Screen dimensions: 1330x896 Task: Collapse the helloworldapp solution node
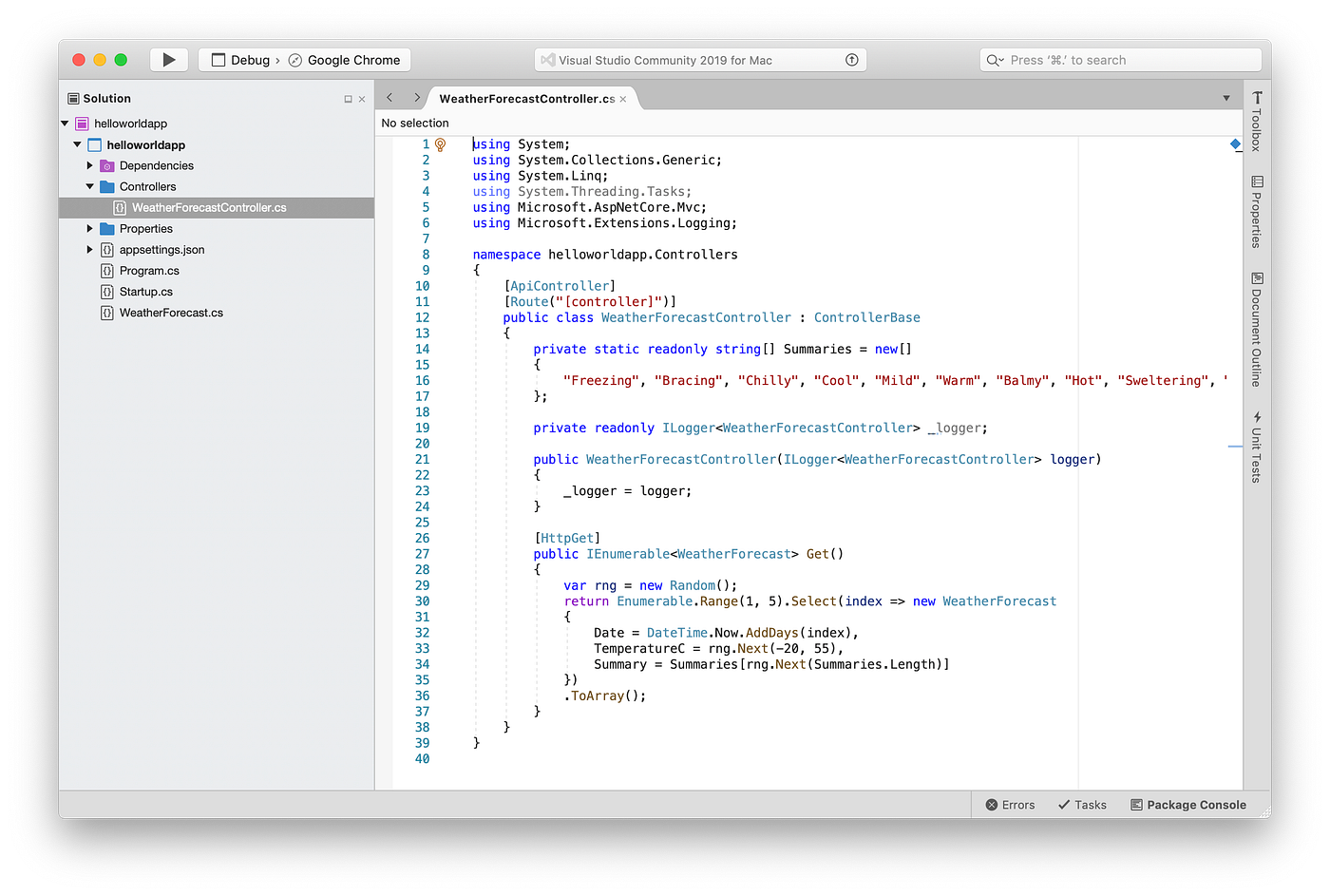[x=65, y=124]
